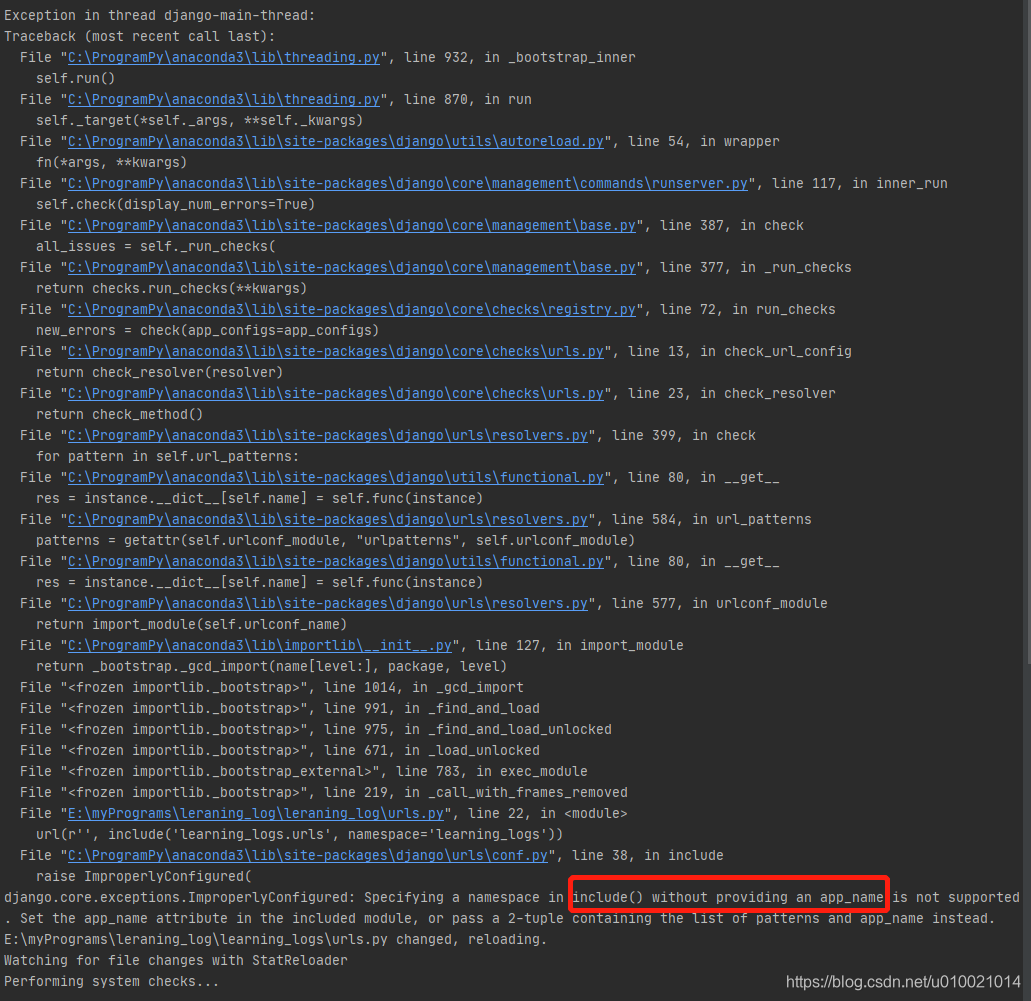The image size is (1031, 1001).
Task: Open the leraning_log urls.py link
Action: (255, 813)
